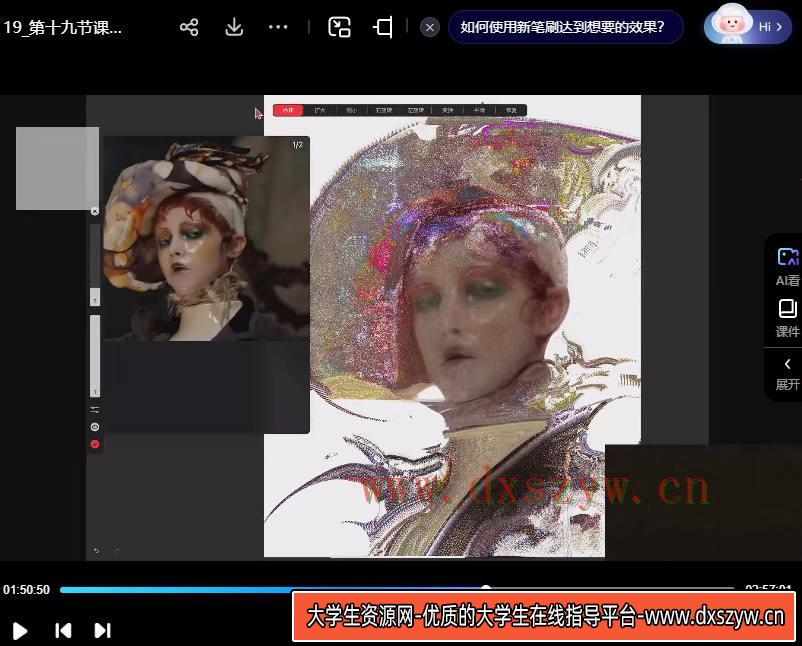
Task: Click the picture-in-picture window icon
Action: tap(339, 27)
